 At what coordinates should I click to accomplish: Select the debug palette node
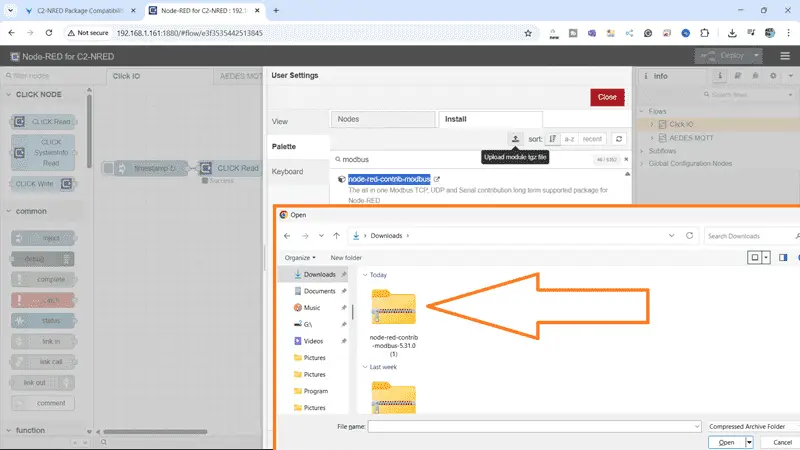(43, 259)
